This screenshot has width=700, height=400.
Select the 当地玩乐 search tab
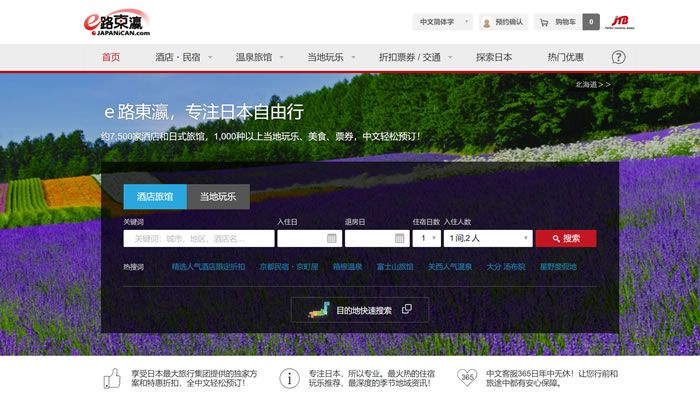coord(218,197)
